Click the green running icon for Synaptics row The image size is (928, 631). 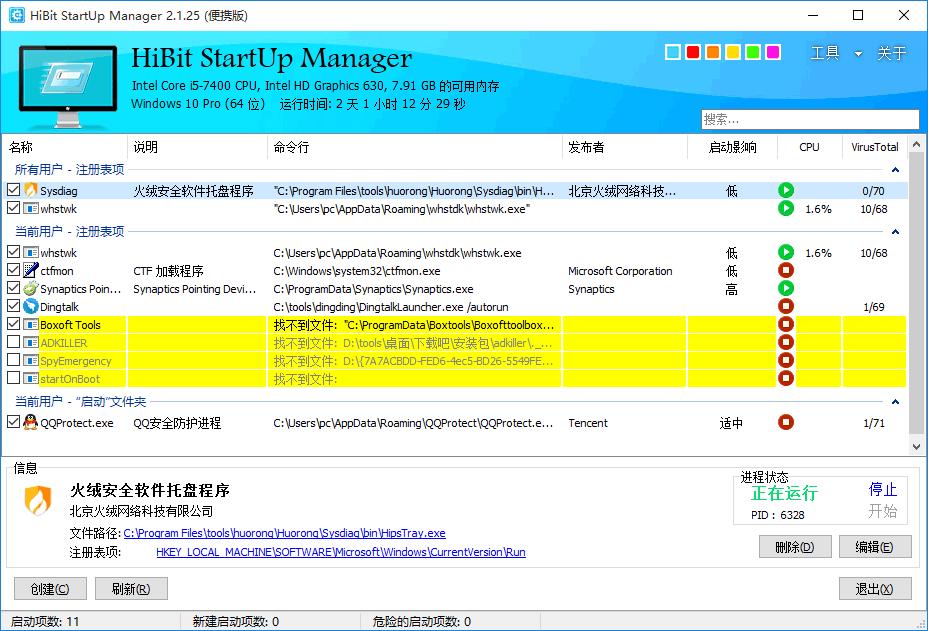(x=785, y=289)
